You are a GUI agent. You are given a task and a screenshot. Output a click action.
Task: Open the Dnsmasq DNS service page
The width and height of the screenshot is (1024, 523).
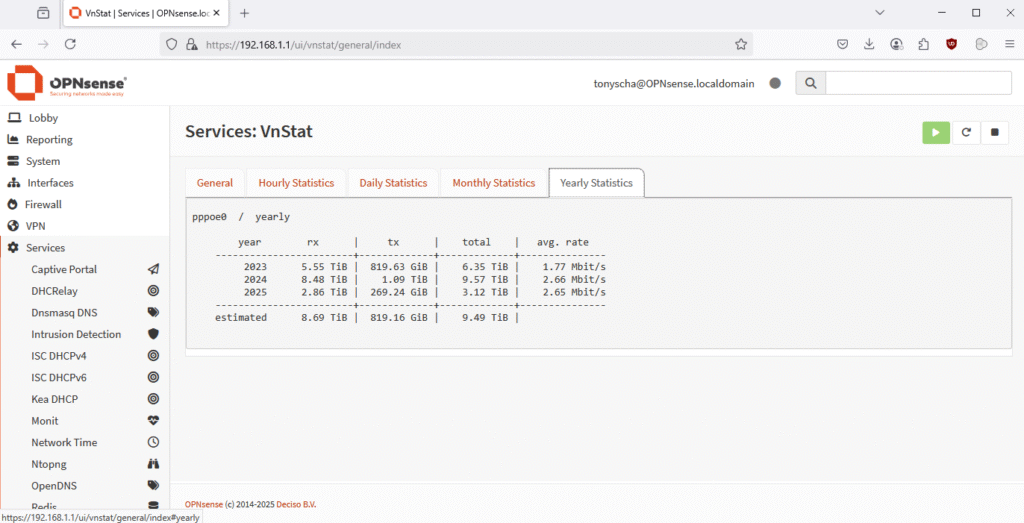65,312
